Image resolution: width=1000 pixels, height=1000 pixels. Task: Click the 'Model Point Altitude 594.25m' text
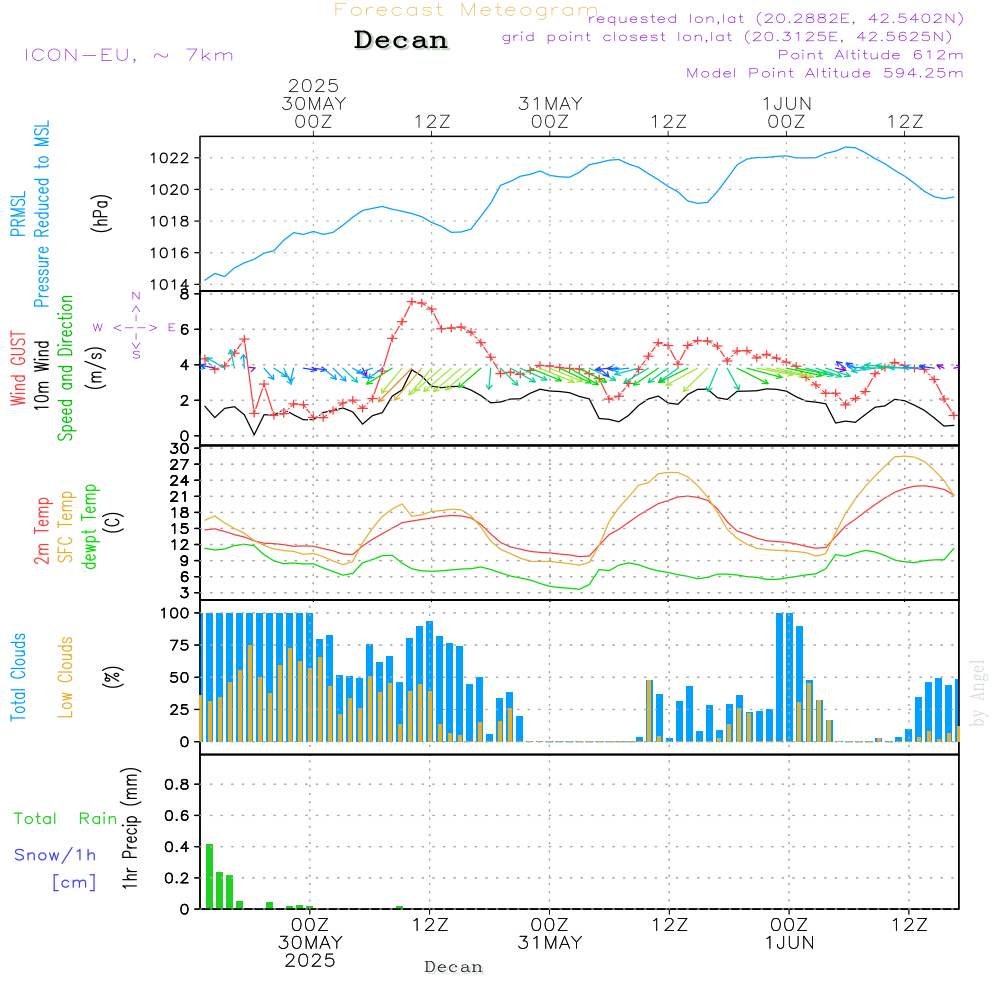click(x=824, y=73)
